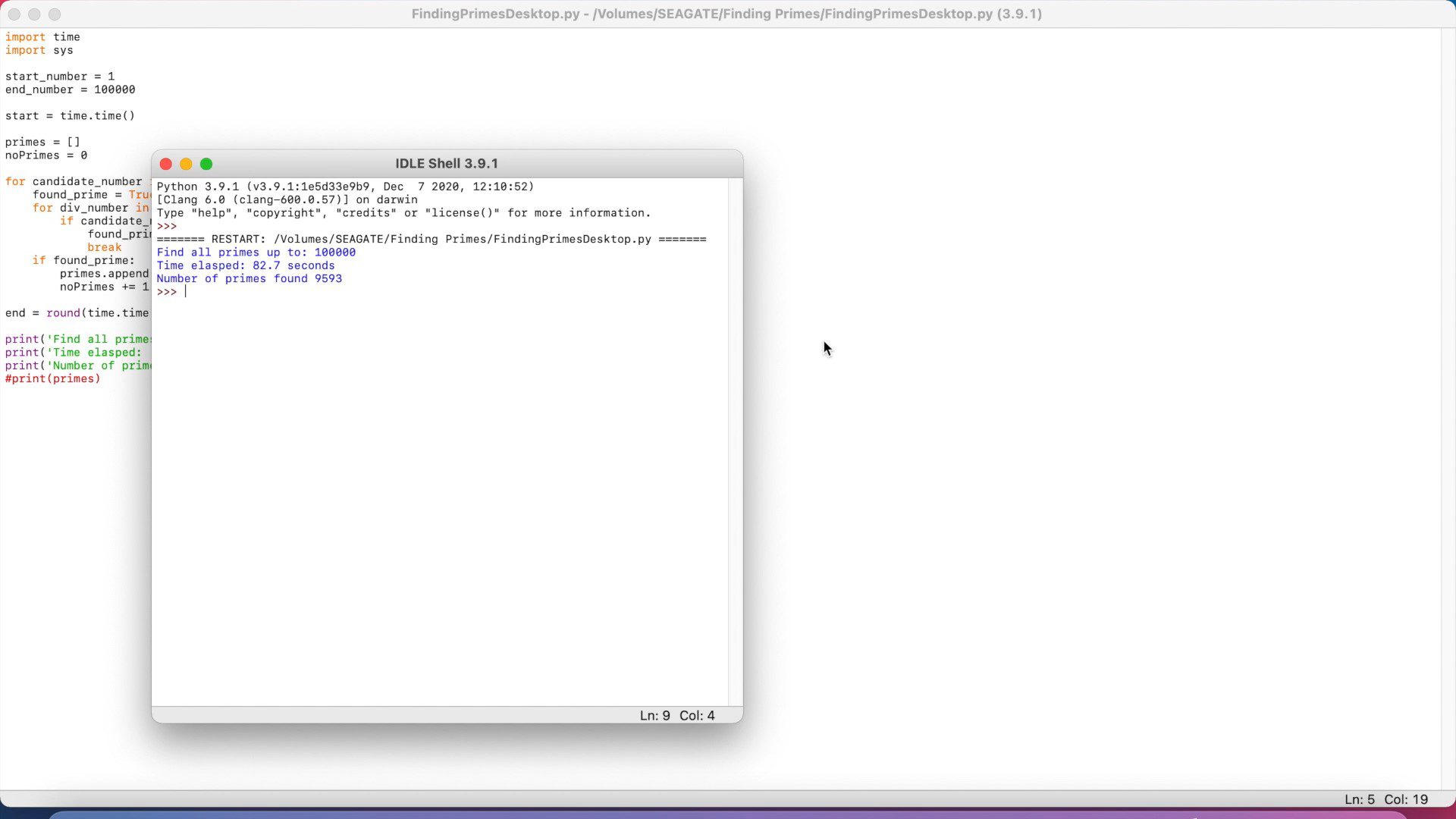Click the commented '#print(primes)' line
This screenshot has width=1456, height=819.
click(x=53, y=378)
